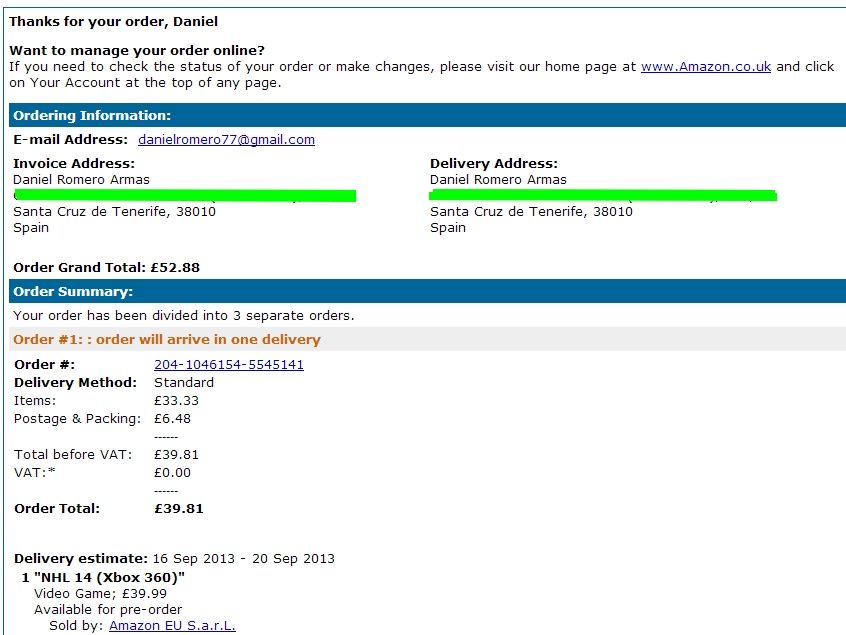Screen dimensions: 846x635
Task: Follow the Amazon EU S.a.r.L. seller link
Action: click(172, 625)
